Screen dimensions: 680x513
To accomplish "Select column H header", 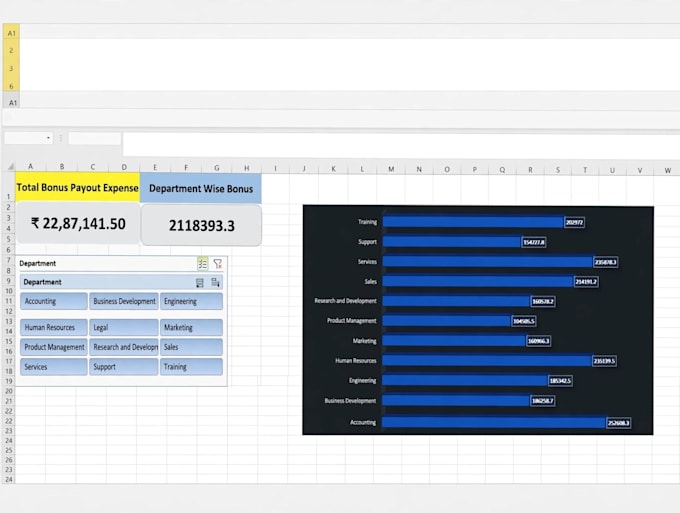I will click(246, 168).
